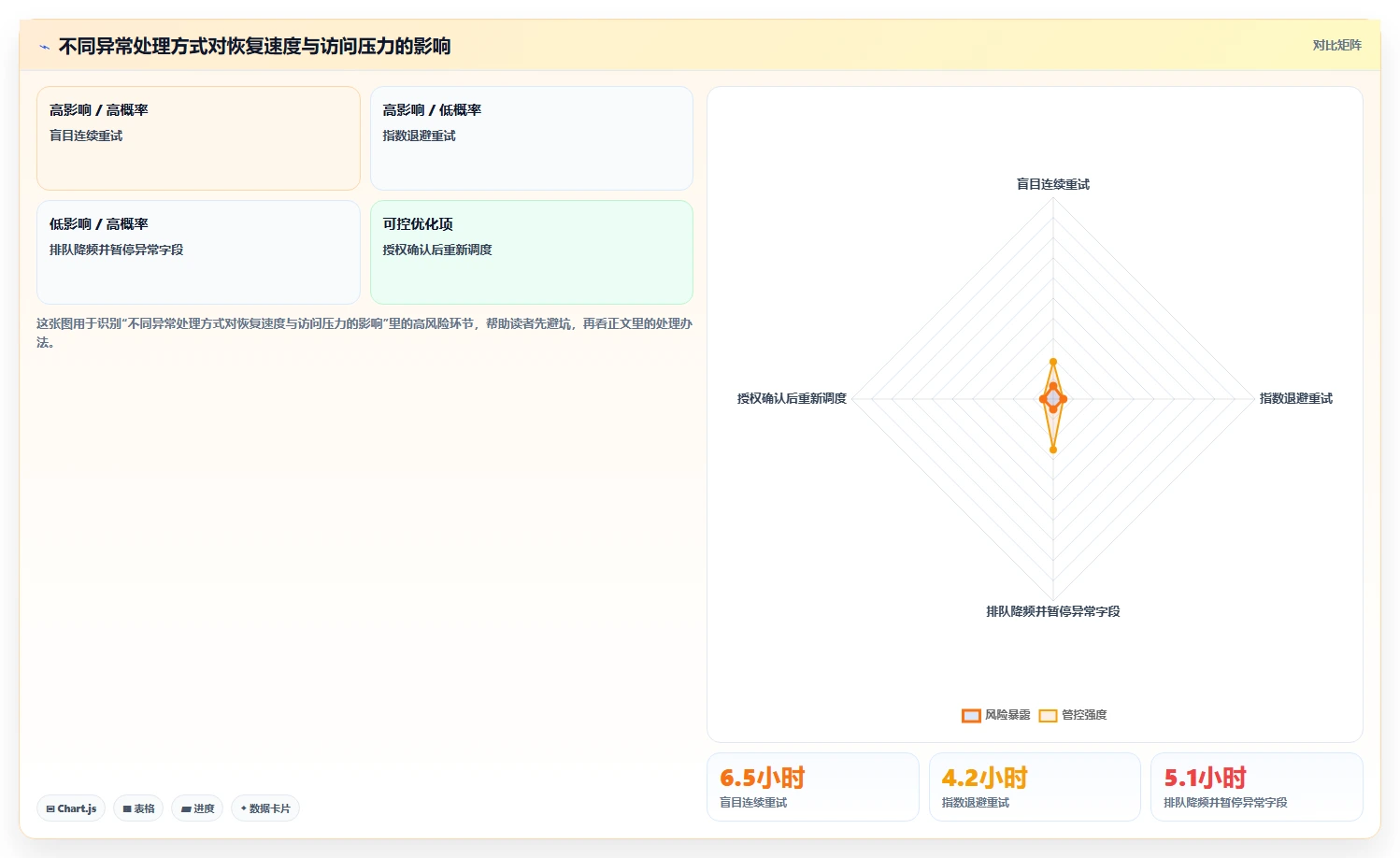The image size is (1400, 858).
Task: Click the 对比矩阵 badge in the header
Action: click(1336, 45)
